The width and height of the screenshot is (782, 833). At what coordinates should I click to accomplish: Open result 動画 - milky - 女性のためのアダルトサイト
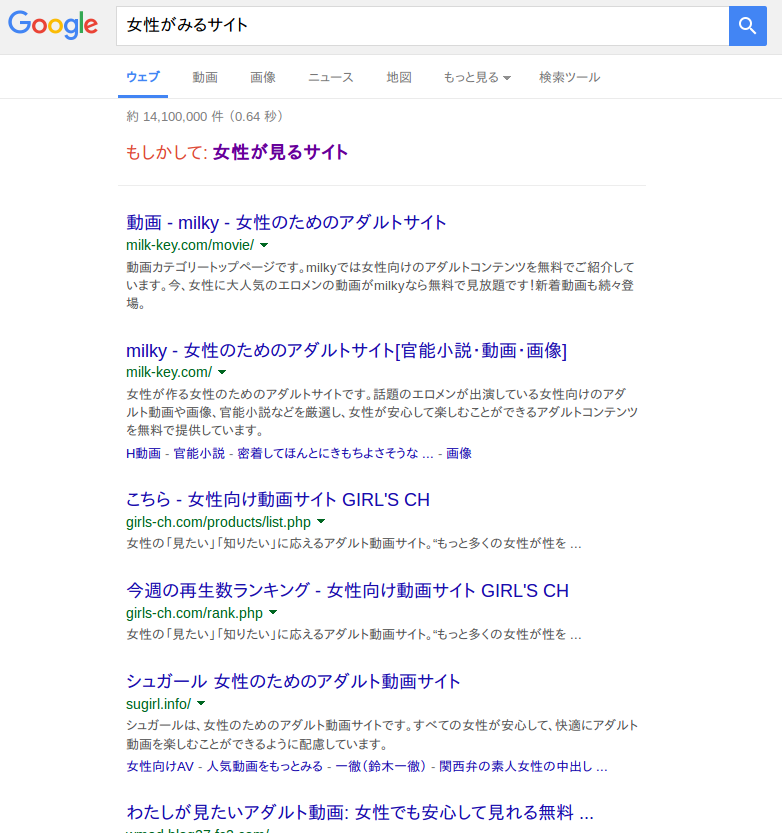click(286, 223)
